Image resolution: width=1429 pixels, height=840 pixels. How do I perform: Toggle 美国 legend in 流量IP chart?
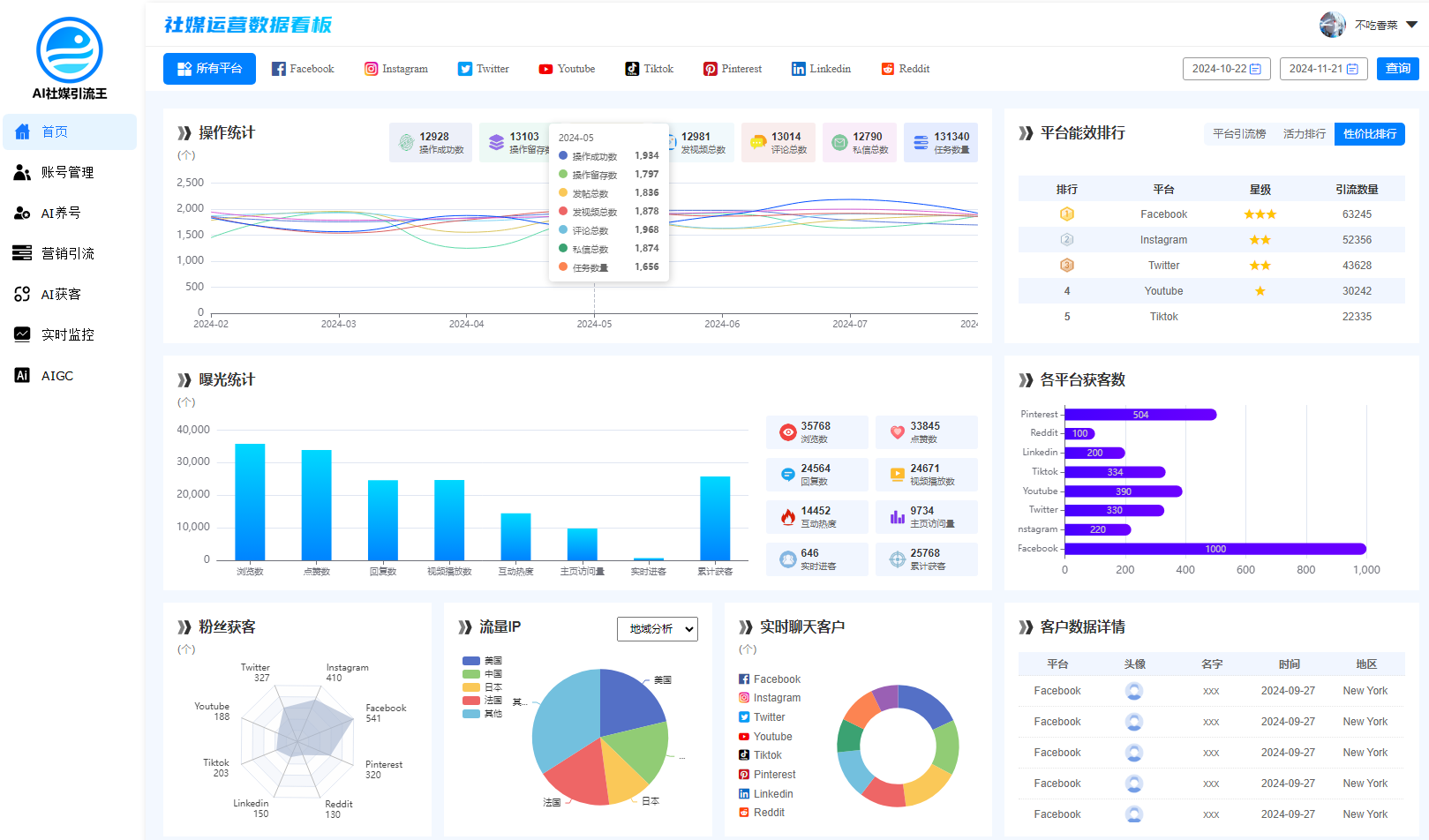(483, 661)
